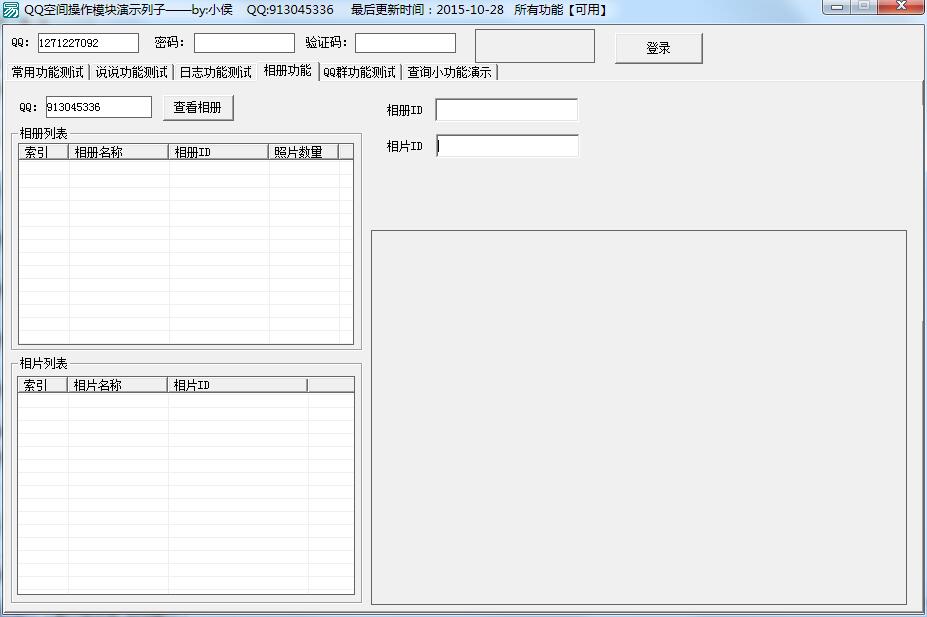
Task: Click the 查看相册 button
Action: 198,108
